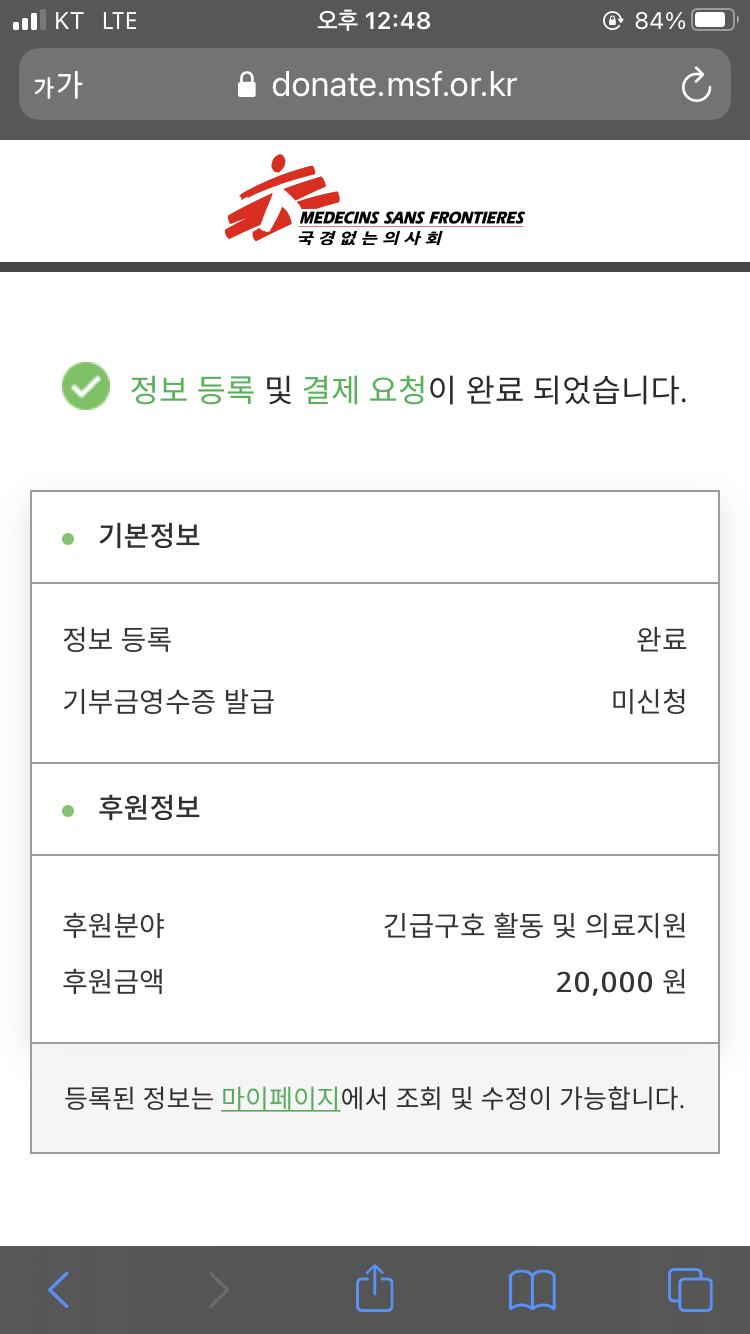Image resolution: width=750 pixels, height=1334 pixels.
Task: Tap the Safari back arrow
Action: [59, 1289]
